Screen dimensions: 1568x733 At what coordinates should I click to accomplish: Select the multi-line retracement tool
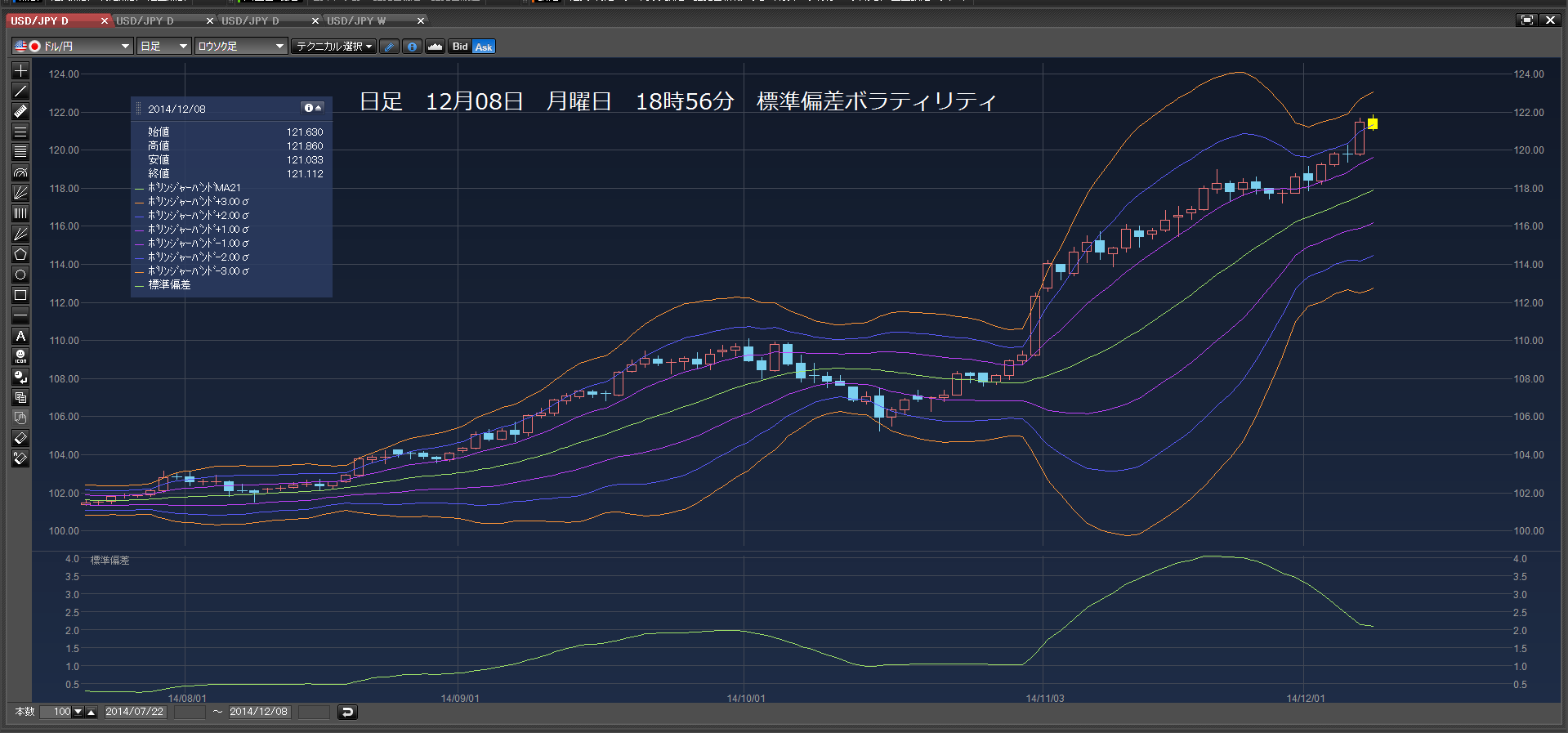pyautogui.click(x=20, y=152)
